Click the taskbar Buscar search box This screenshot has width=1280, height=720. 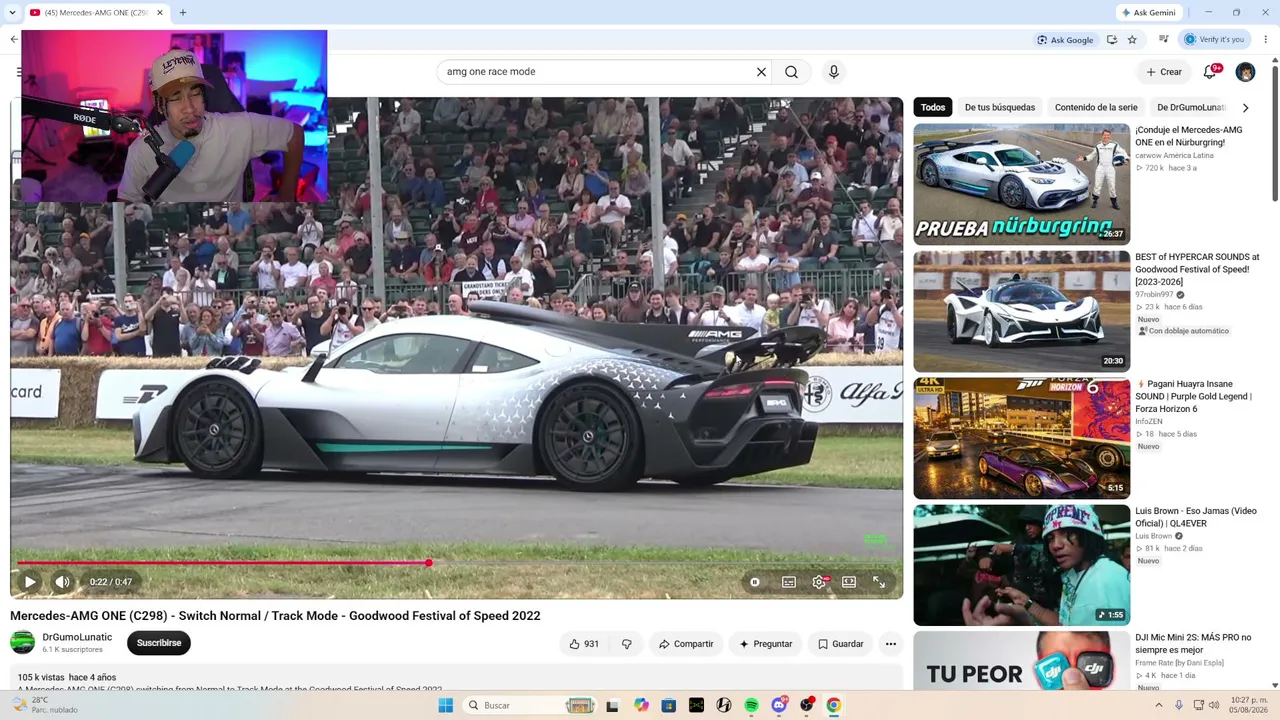coord(532,705)
